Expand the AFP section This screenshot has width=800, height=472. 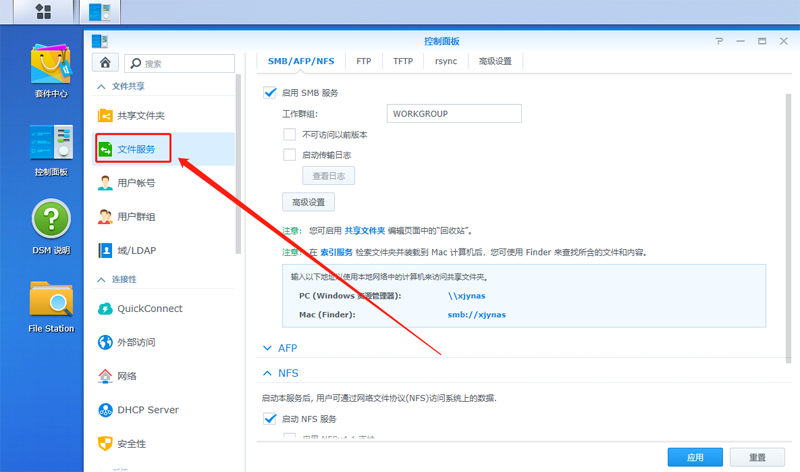point(267,348)
